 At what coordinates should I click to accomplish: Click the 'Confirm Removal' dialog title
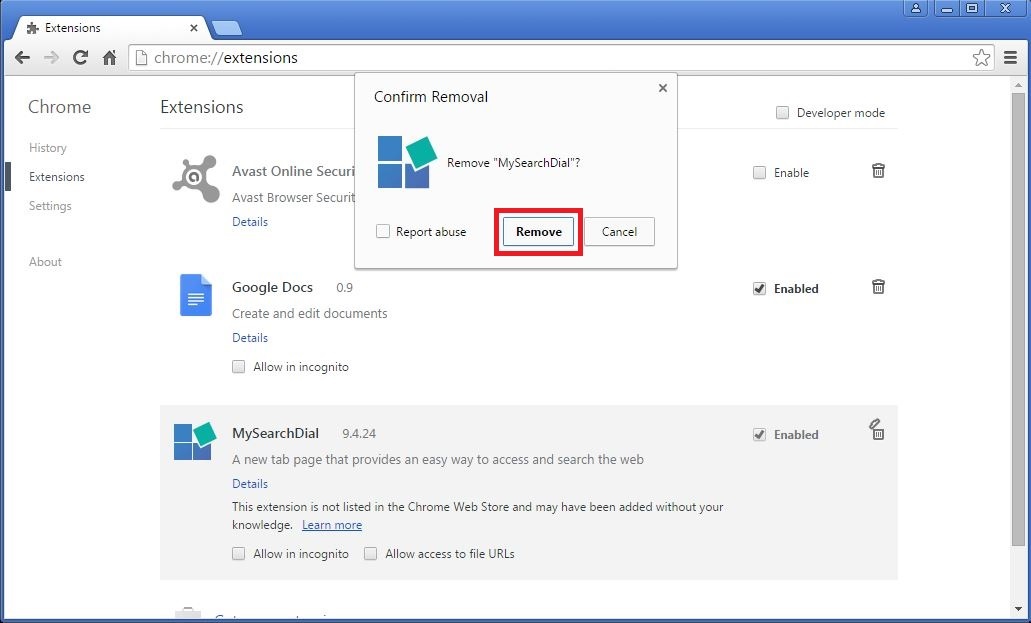click(431, 97)
